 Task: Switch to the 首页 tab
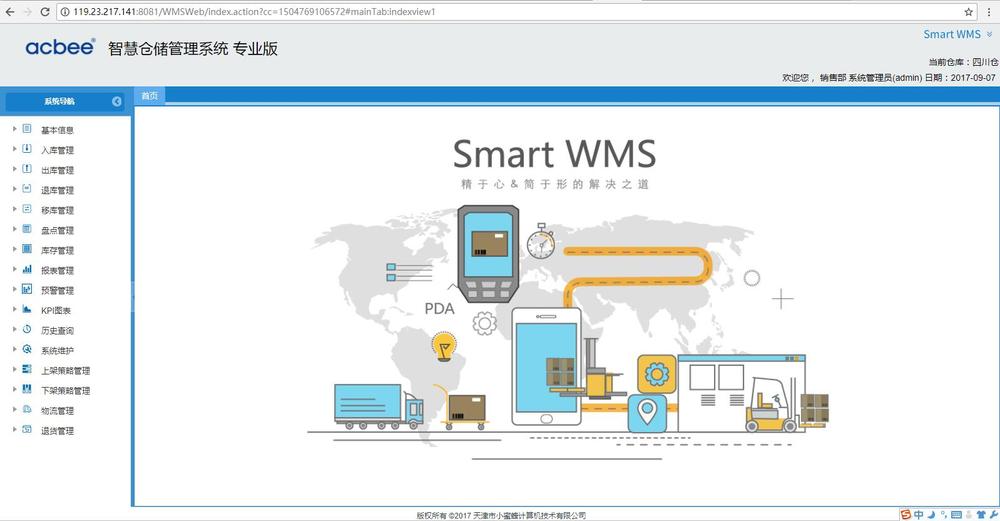(150, 96)
